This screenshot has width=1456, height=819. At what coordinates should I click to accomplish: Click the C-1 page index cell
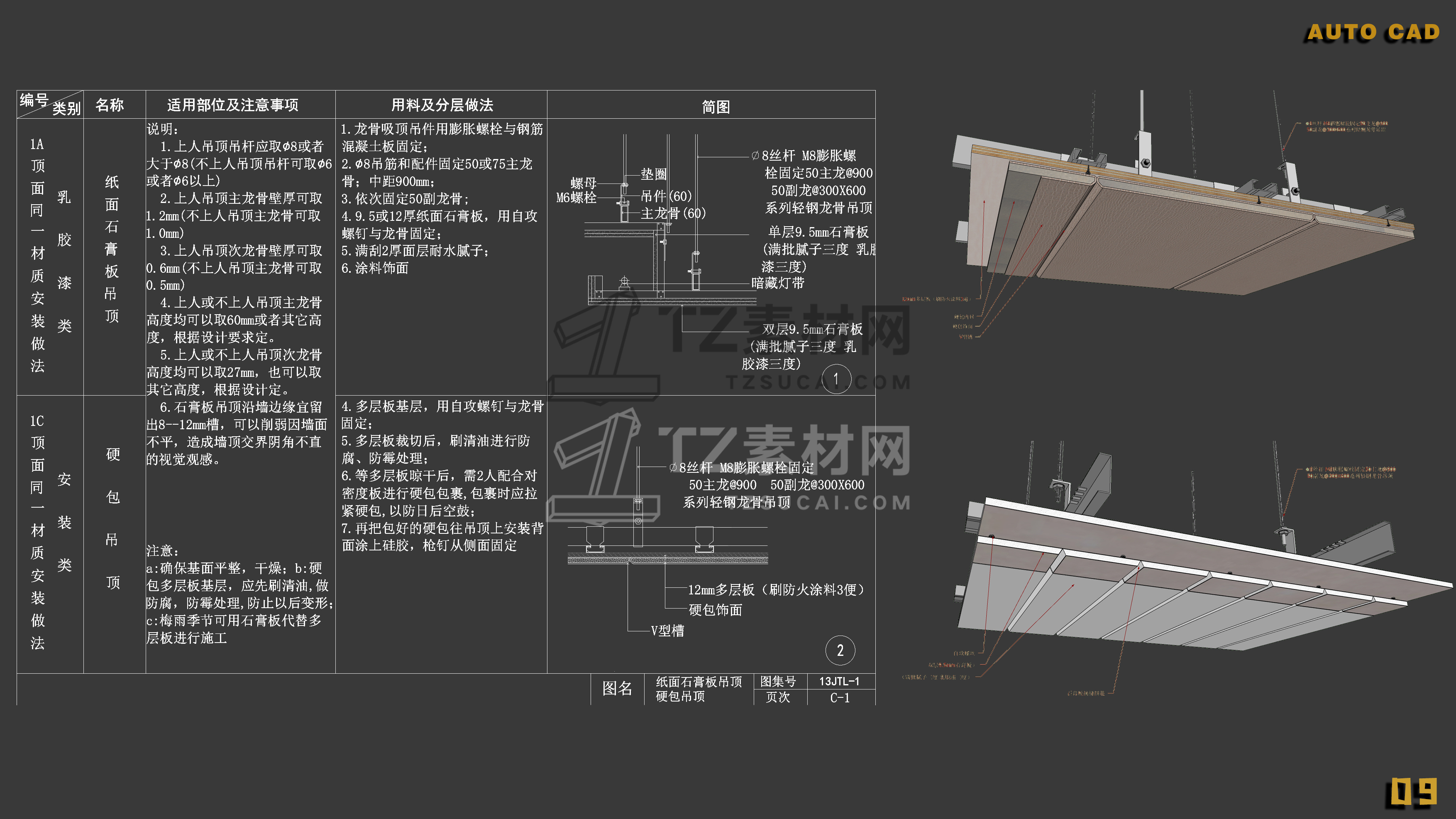839,697
